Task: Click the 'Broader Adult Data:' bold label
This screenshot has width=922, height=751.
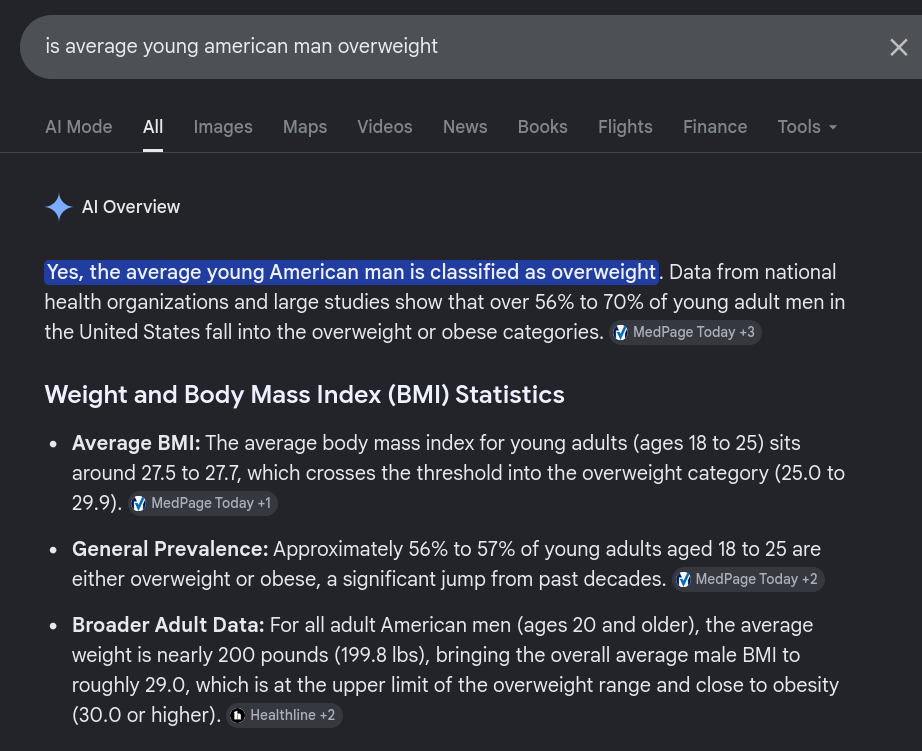Action: pos(168,625)
